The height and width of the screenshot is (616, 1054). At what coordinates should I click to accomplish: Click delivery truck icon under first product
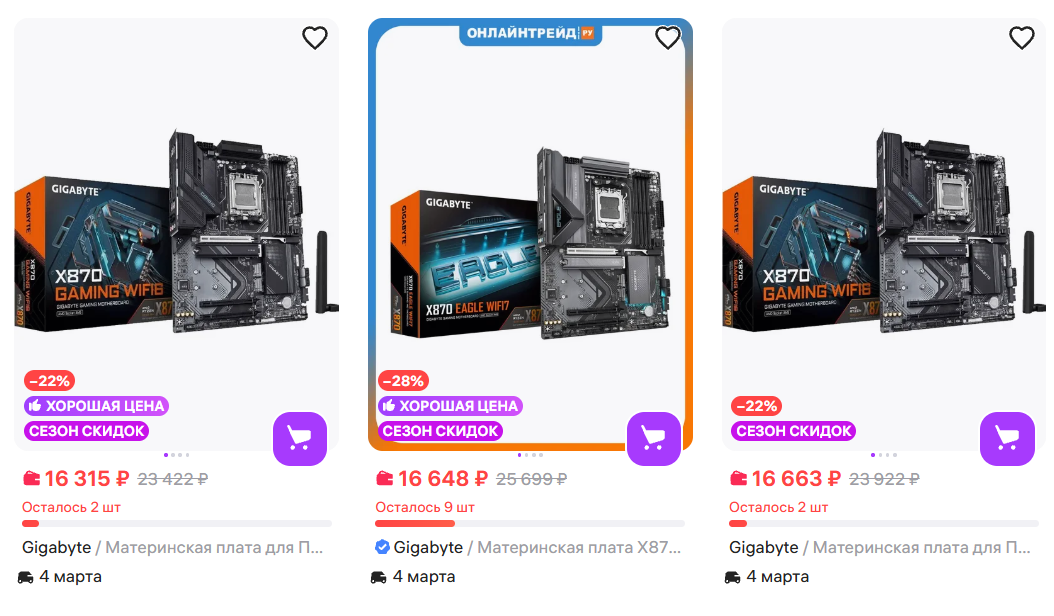coord(26,577)
